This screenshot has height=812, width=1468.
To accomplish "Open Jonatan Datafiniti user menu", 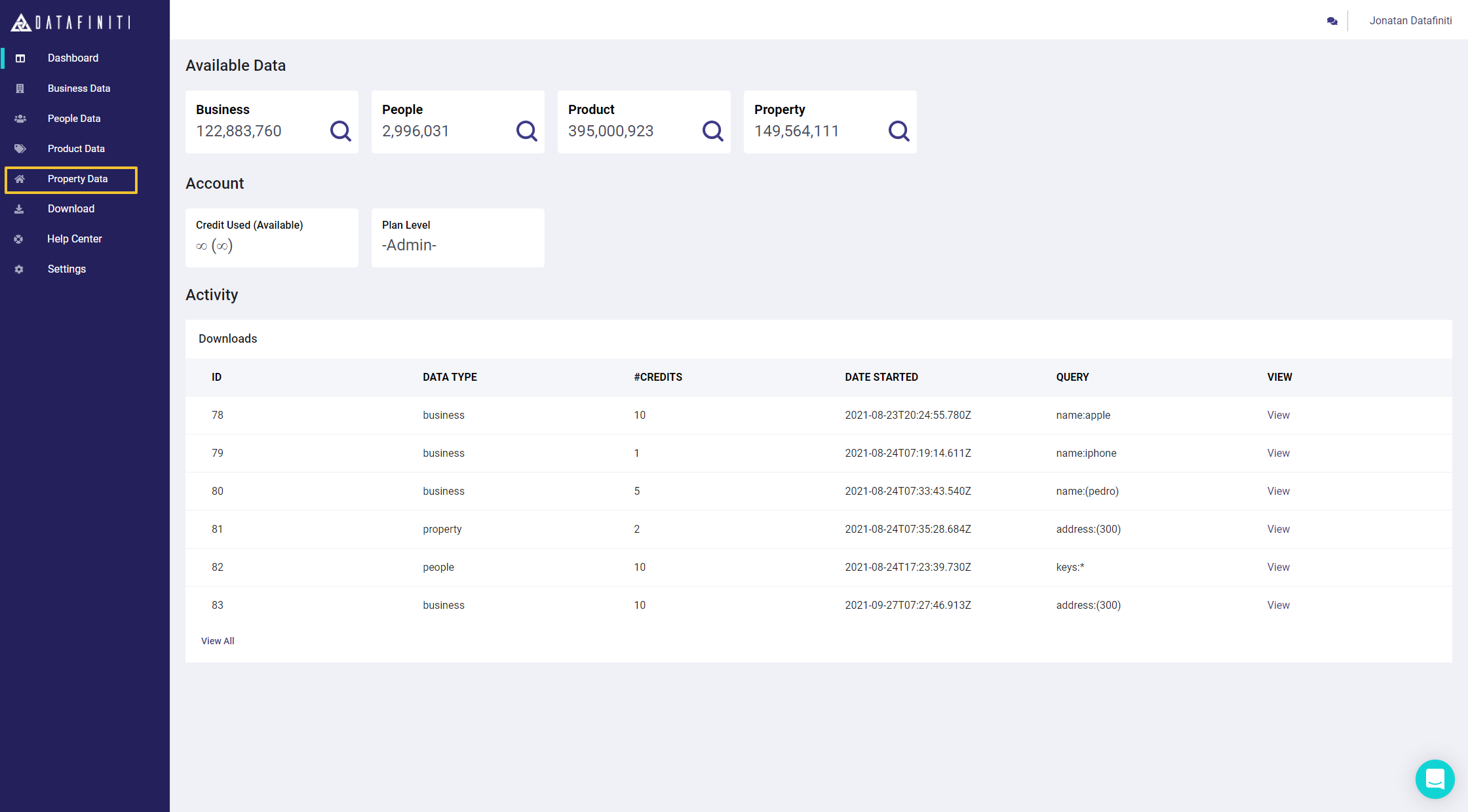I will point(1410,21).
